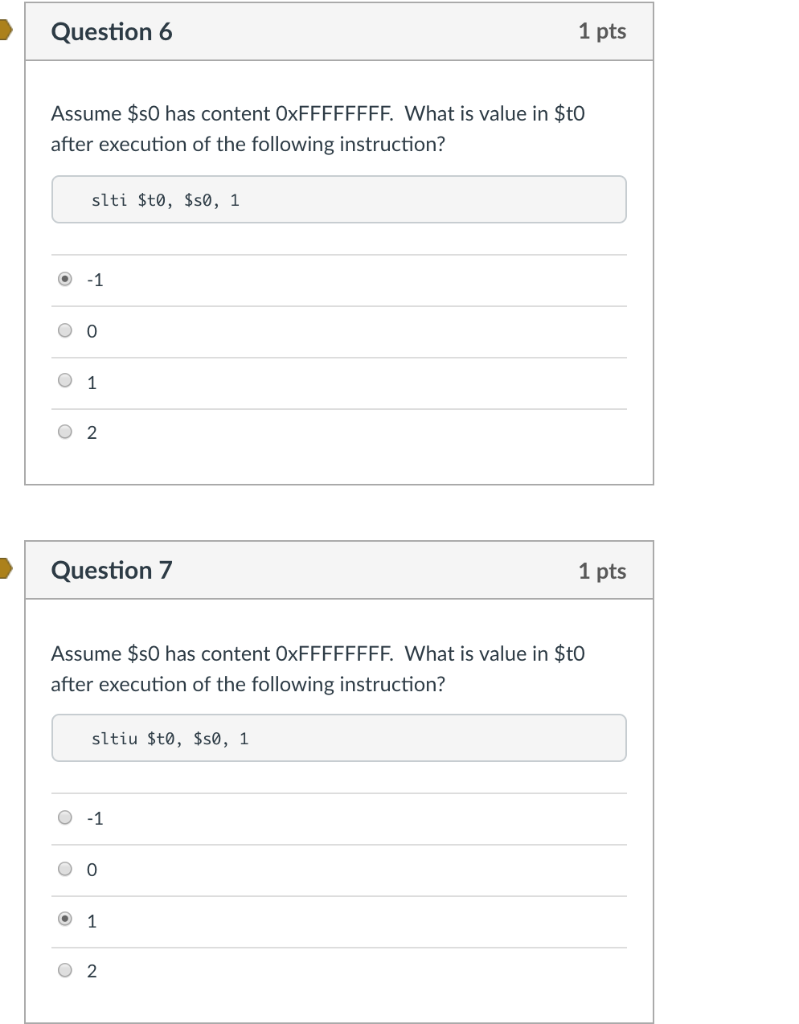Click the Question 6 header title

(112, 31)
